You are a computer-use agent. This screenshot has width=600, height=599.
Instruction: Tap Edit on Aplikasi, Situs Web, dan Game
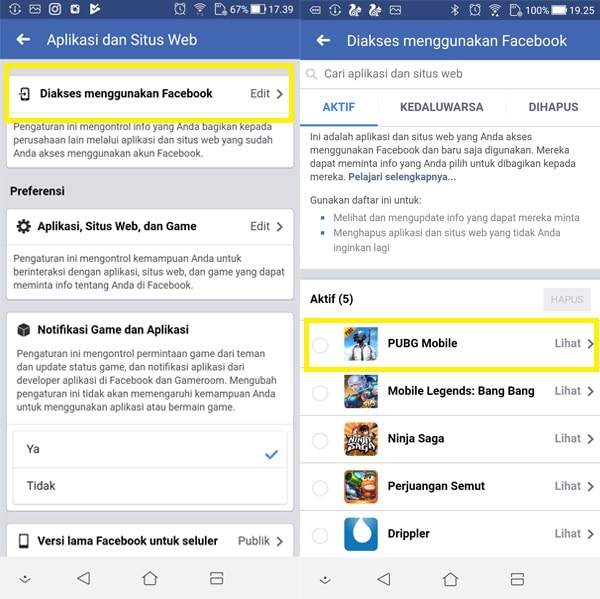pos(260,226)
